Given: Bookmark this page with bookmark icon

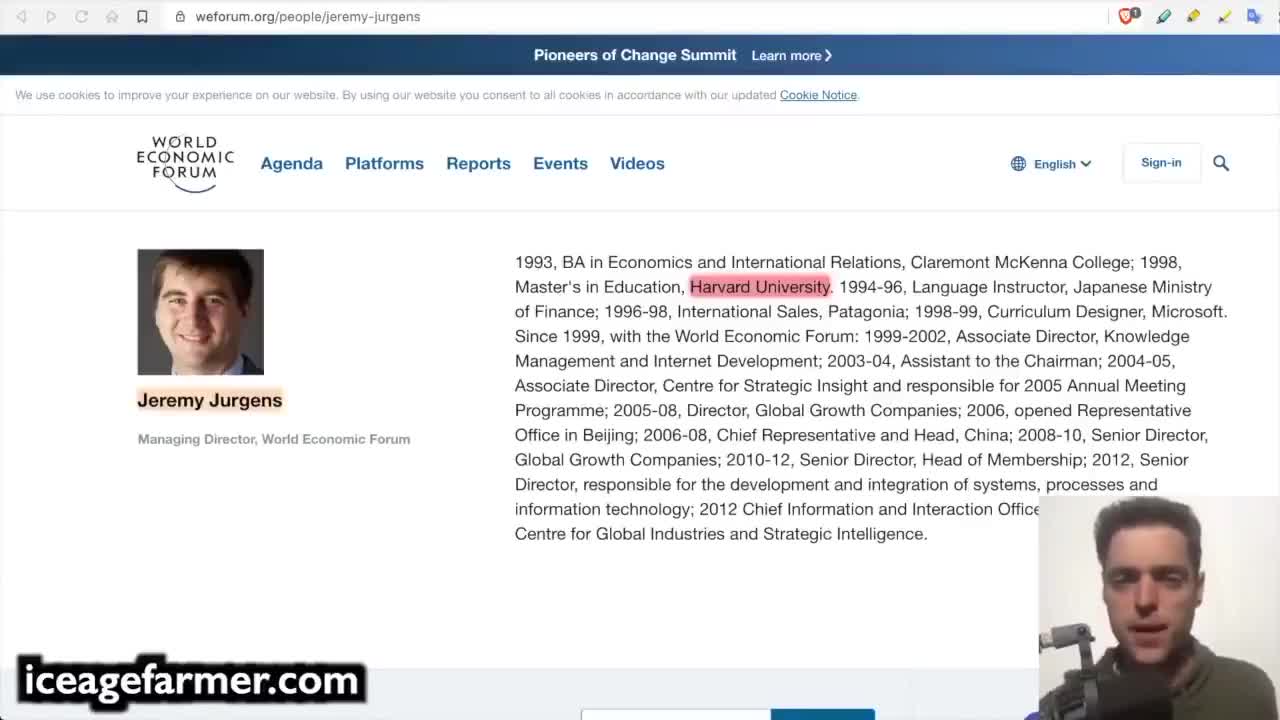Looking at the screenshot, I should [x=142, y=16].
